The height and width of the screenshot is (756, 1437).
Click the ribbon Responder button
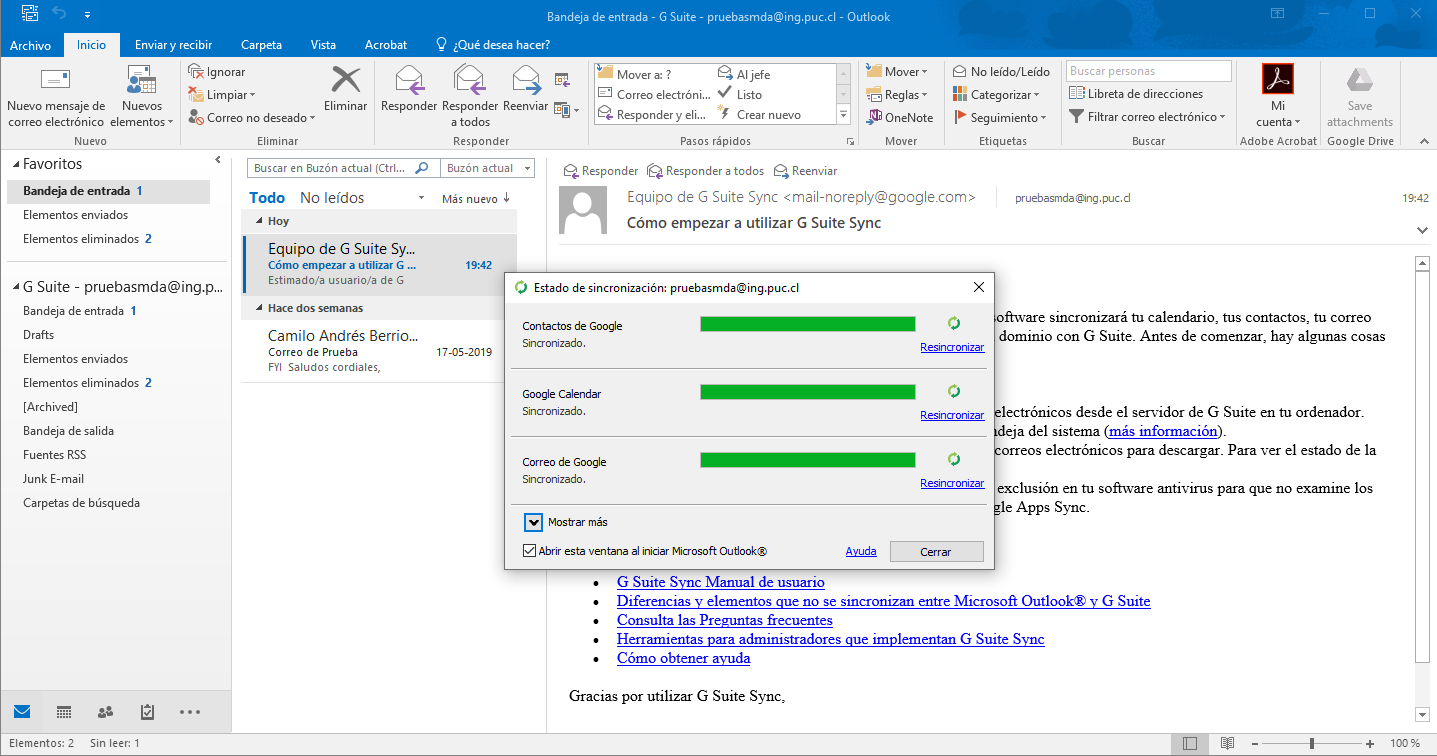pyautogui.click(x=409, y=90)
